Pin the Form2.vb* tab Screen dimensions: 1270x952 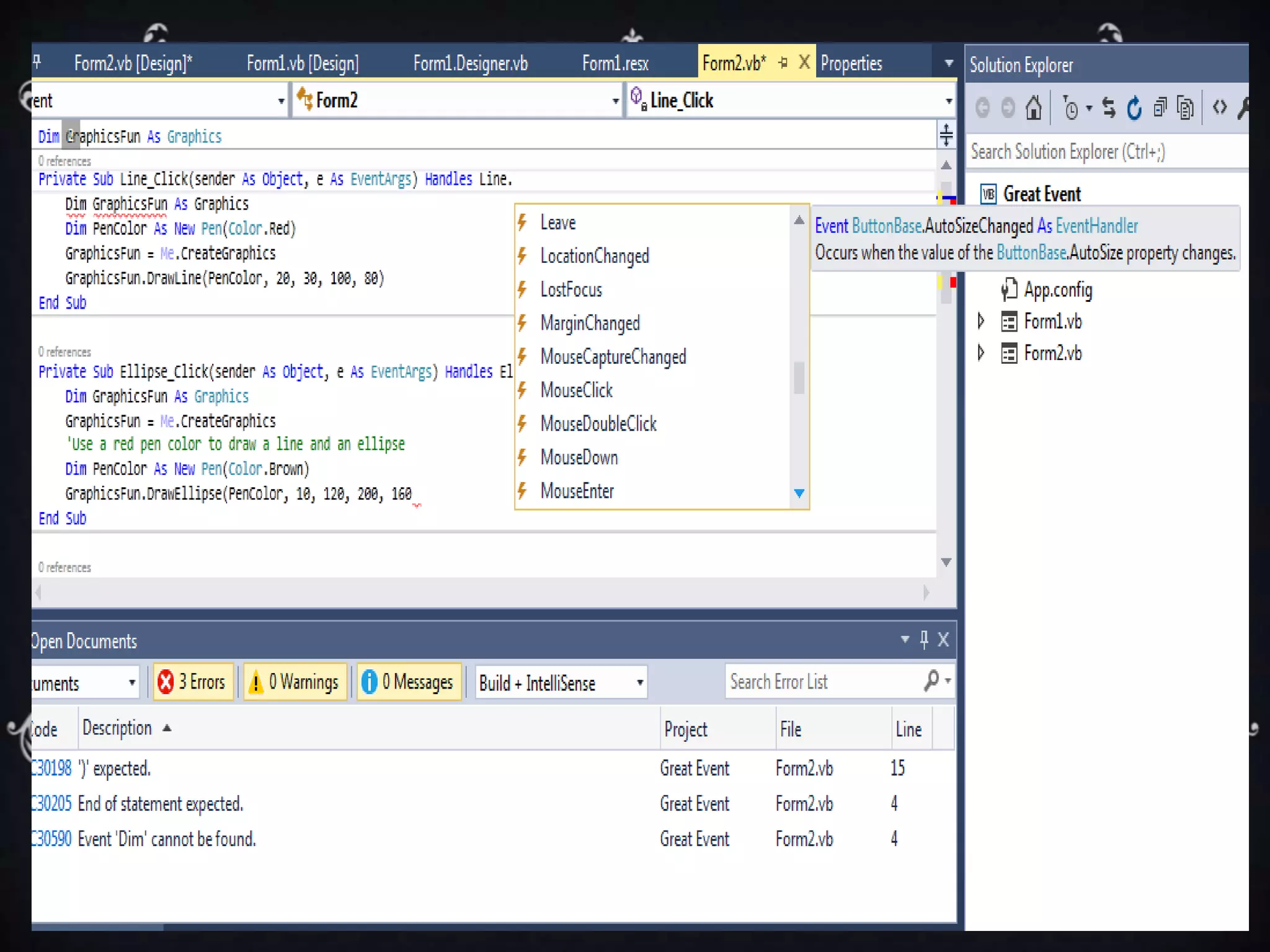[783, 63]
